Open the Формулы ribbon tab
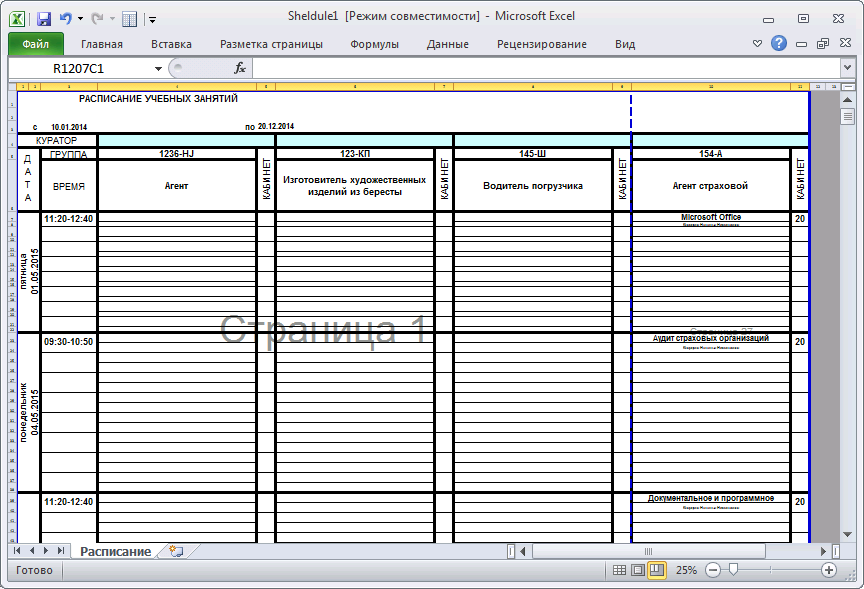 click(x=374, y=44)
